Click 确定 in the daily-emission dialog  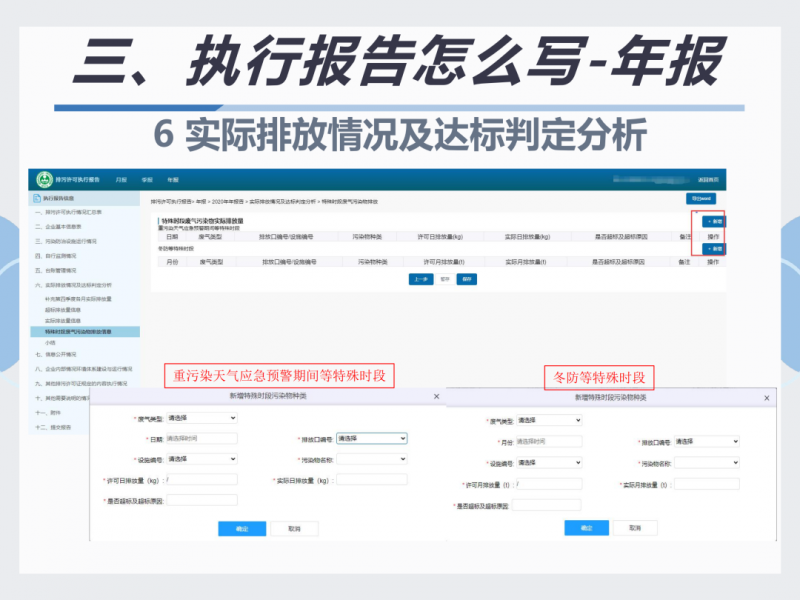242,529
